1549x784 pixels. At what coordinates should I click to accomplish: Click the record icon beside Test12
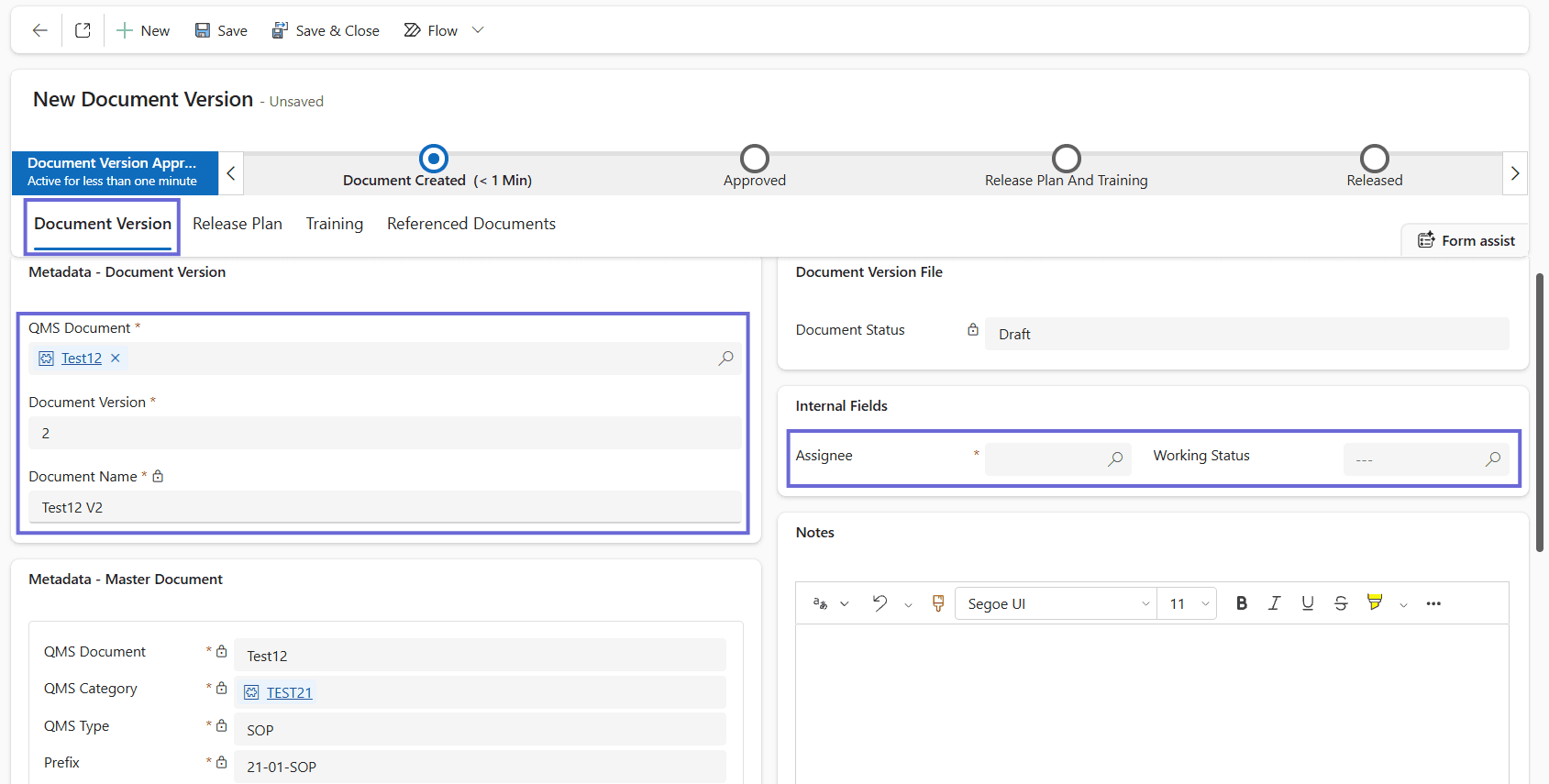tap(46, 359)
